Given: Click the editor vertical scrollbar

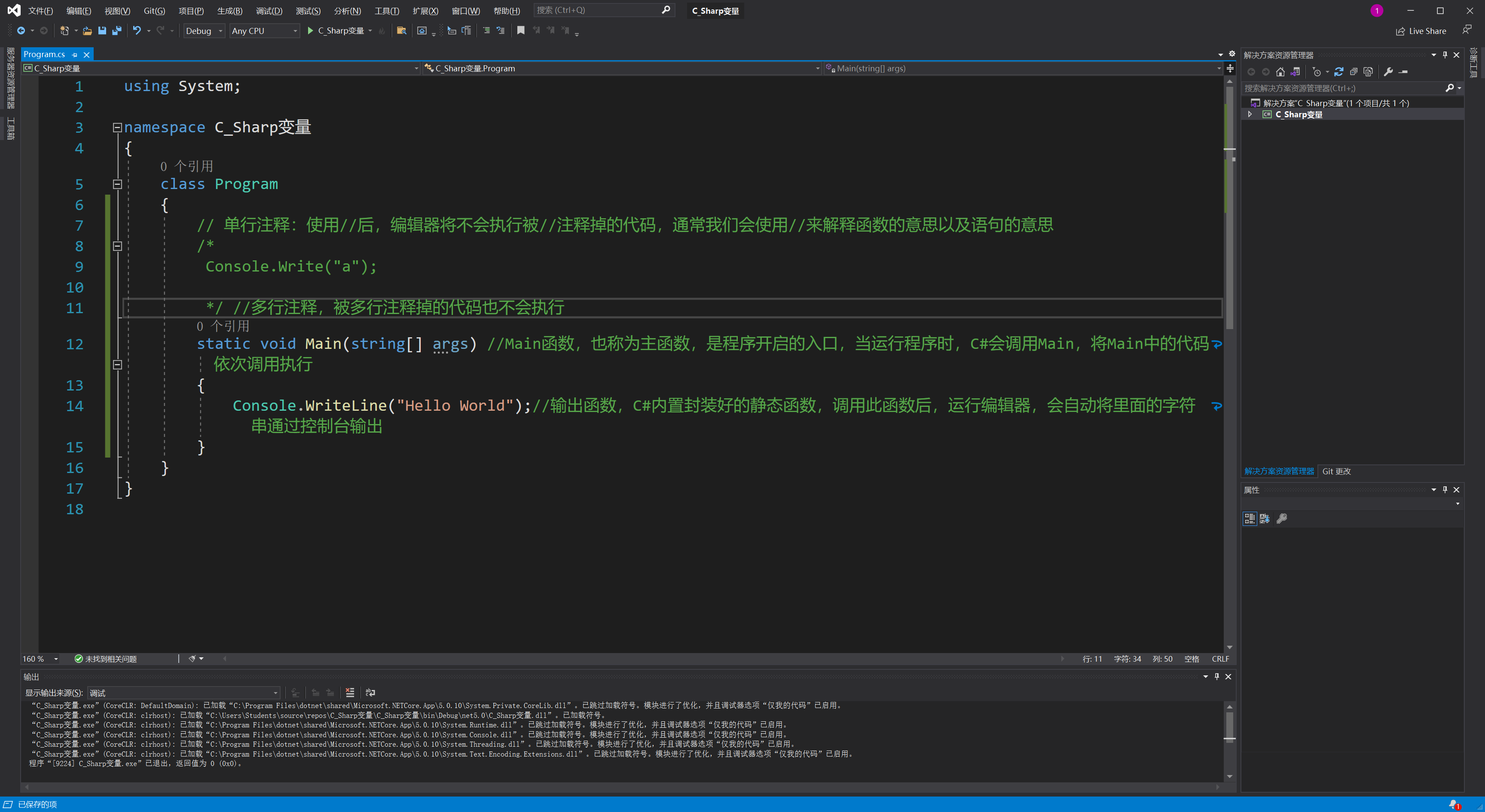Looking at the screenshot, I should [1230, 364].
